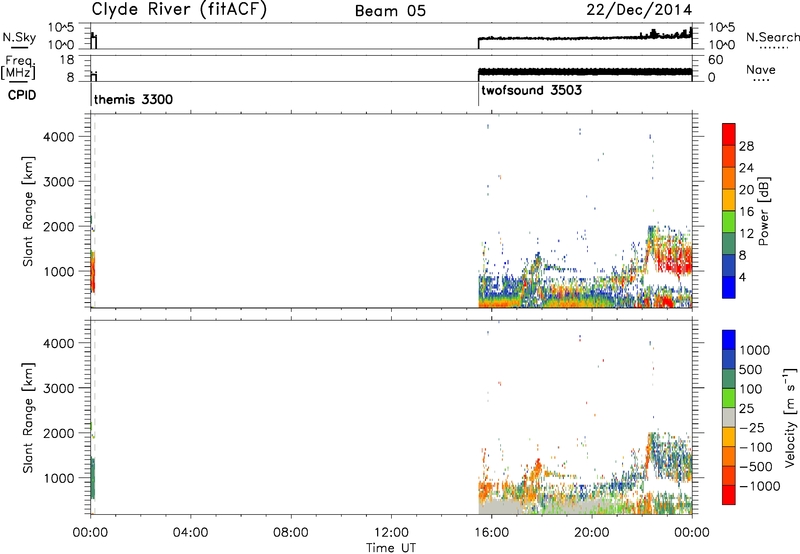800x554 pixels.
Task: Pick the gray segment of the Velocity color bar
Action: pos(729,417)
